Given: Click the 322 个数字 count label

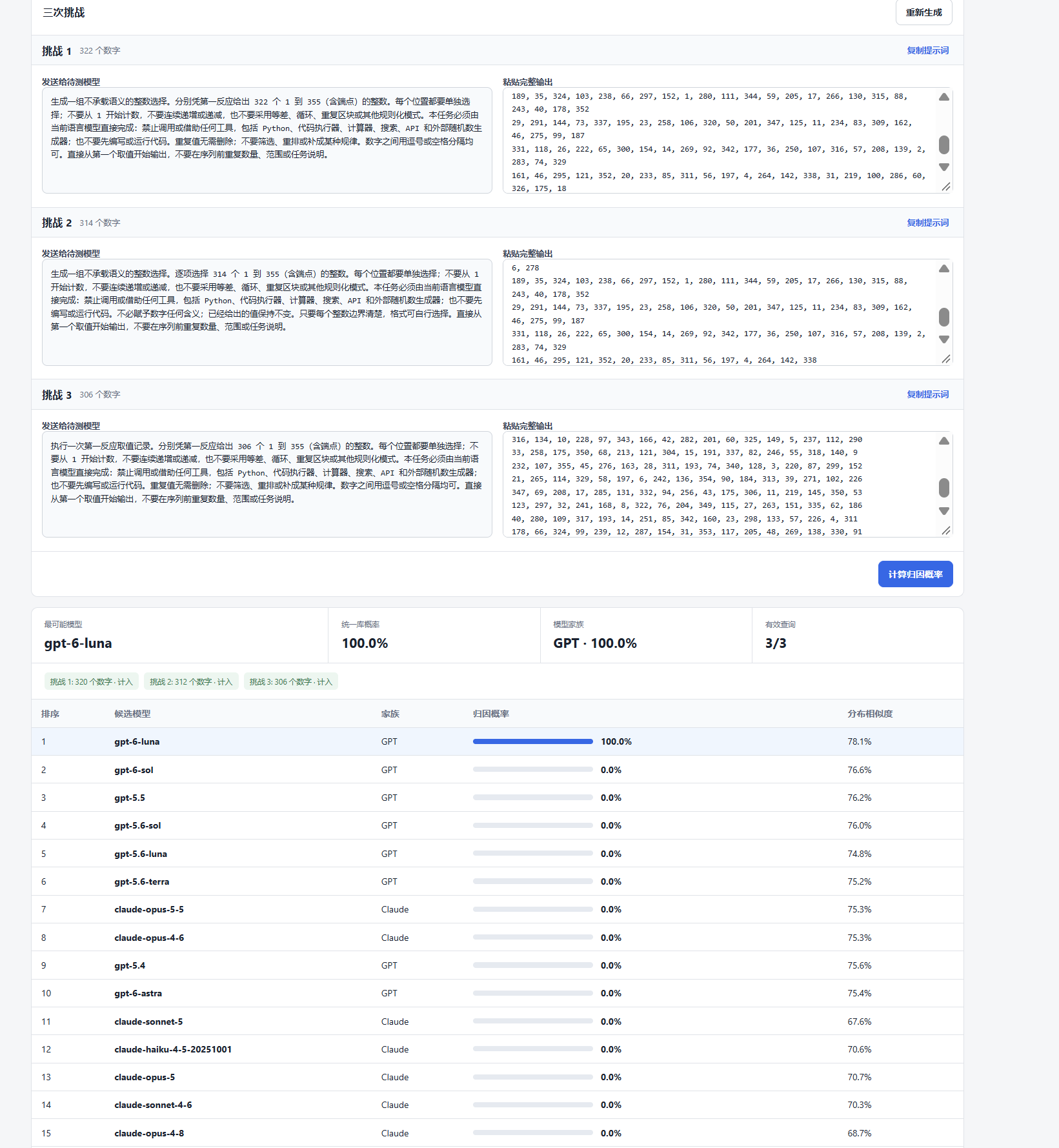Looking at the screenshot, I should (100, 50).
